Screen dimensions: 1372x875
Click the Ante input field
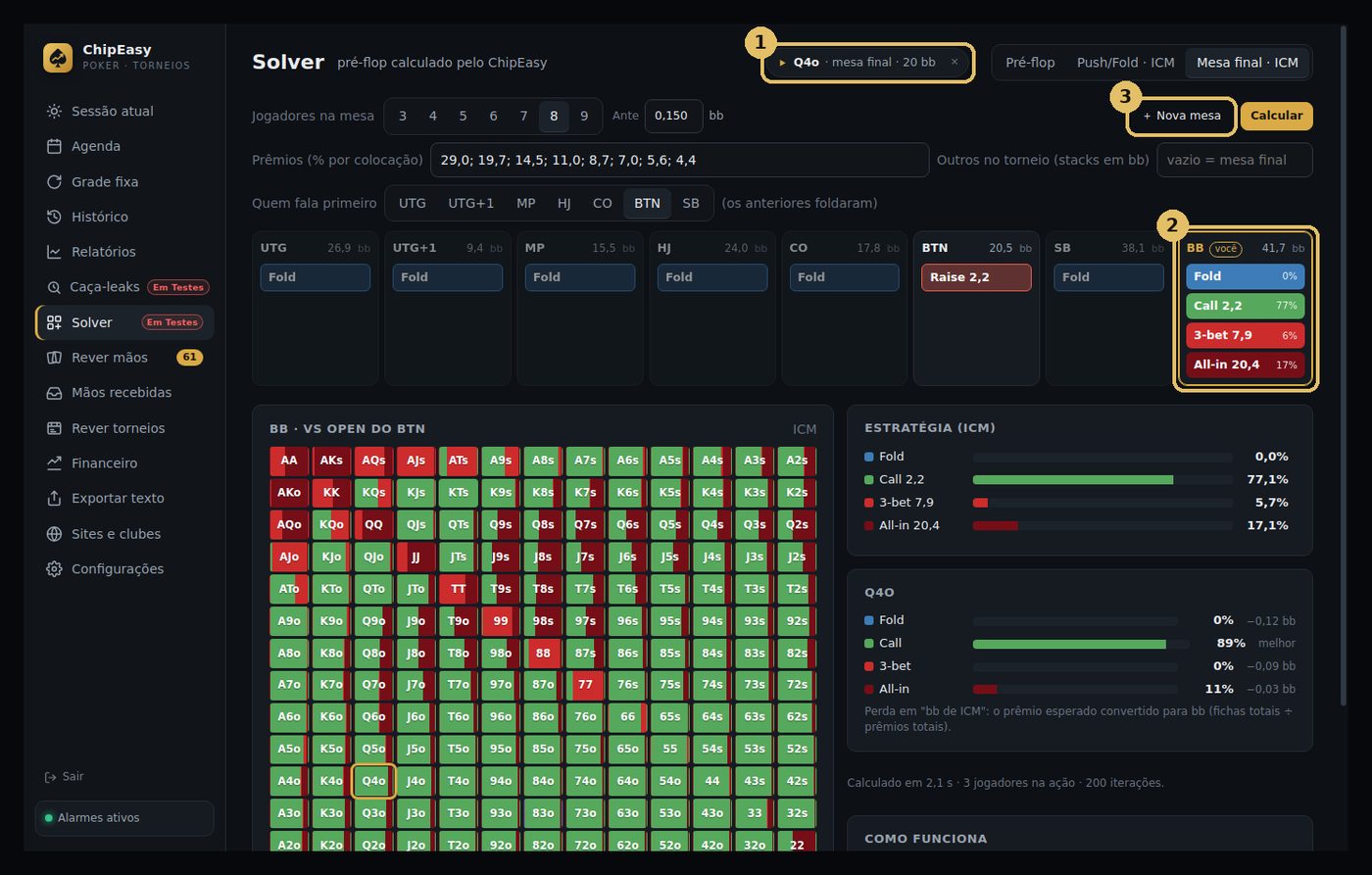point(673,116)
